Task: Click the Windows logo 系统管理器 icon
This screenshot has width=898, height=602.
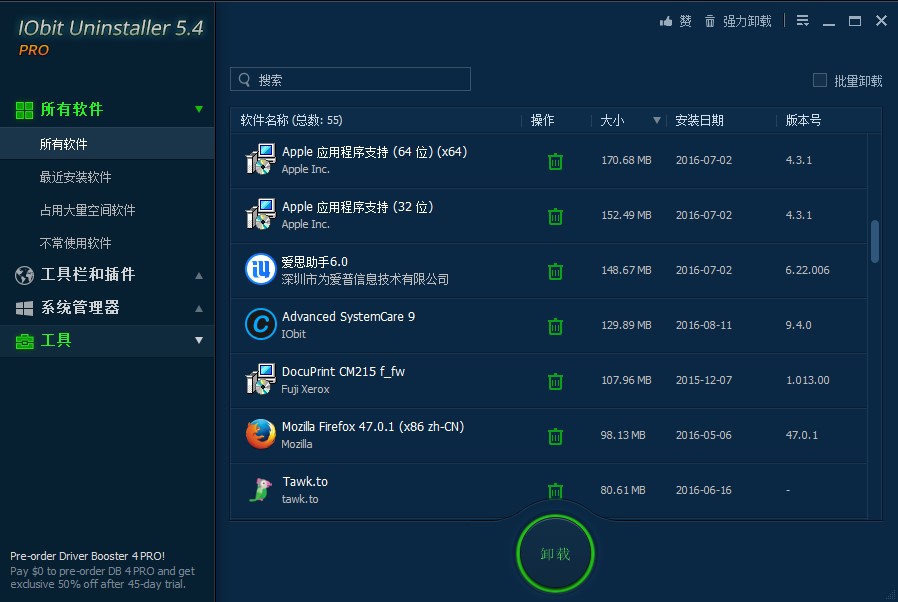Action: pyautogui.click(x=24, y=309)
